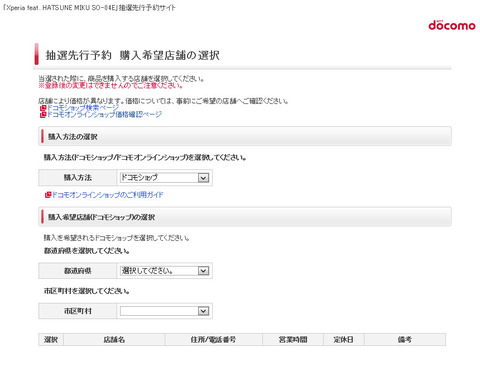Viewport: 480px width, 380px height.
Task: Click the 備考 column header
Action: [405, 340]
